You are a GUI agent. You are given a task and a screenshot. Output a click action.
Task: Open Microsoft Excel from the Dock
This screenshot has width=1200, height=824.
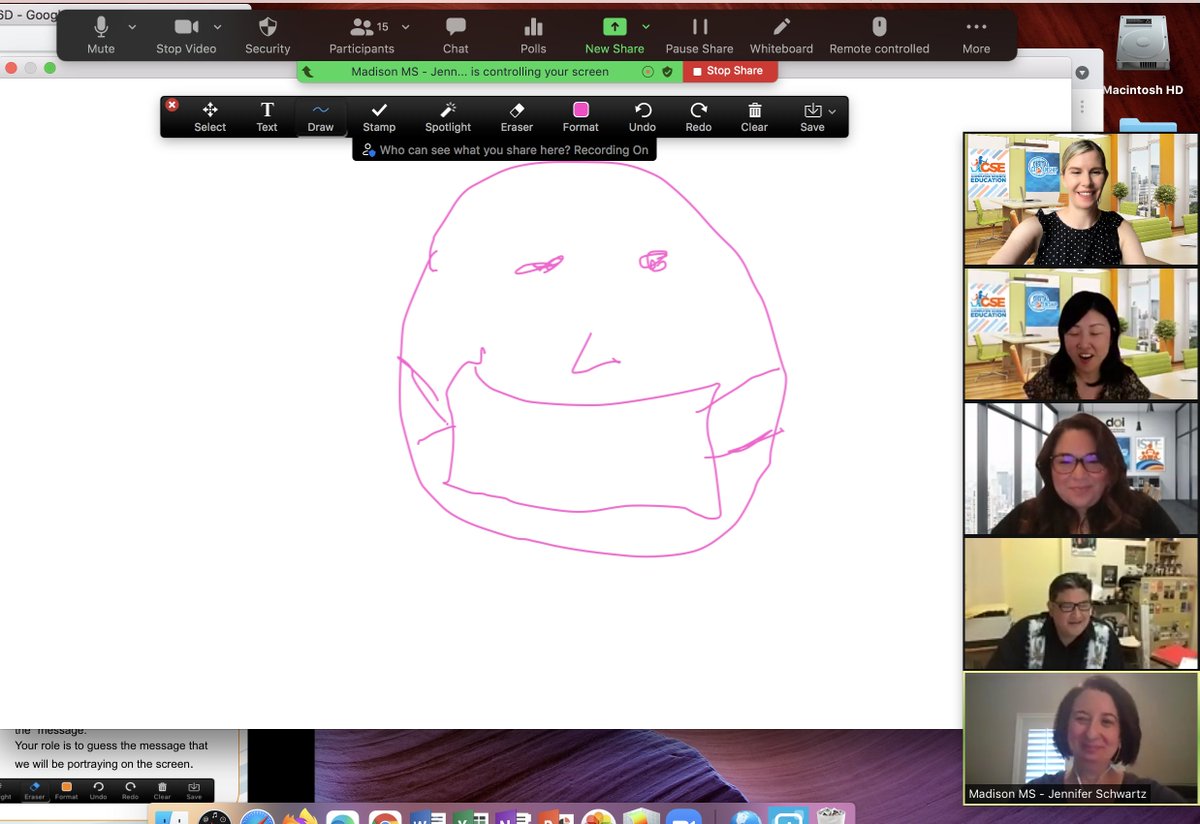click(470, 816)
